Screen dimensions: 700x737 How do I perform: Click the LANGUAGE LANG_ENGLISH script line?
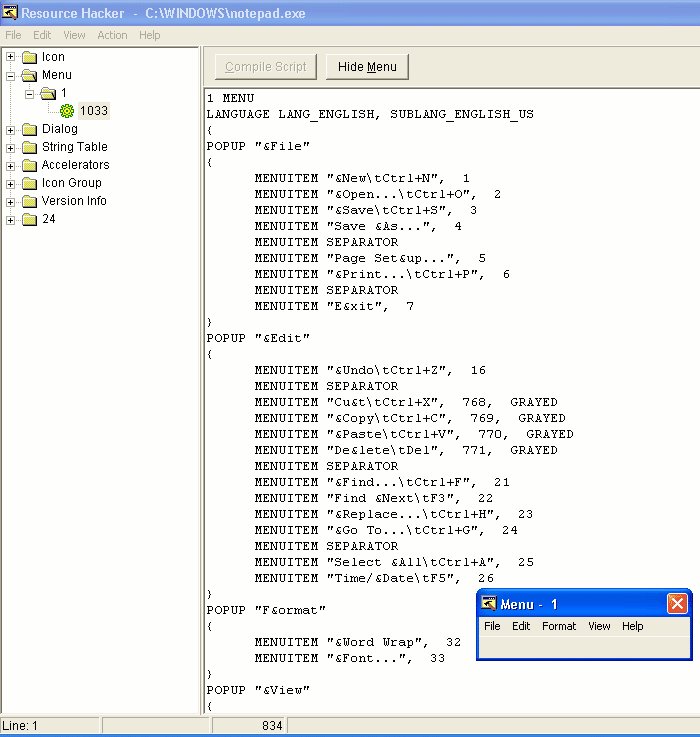(370, 114)
